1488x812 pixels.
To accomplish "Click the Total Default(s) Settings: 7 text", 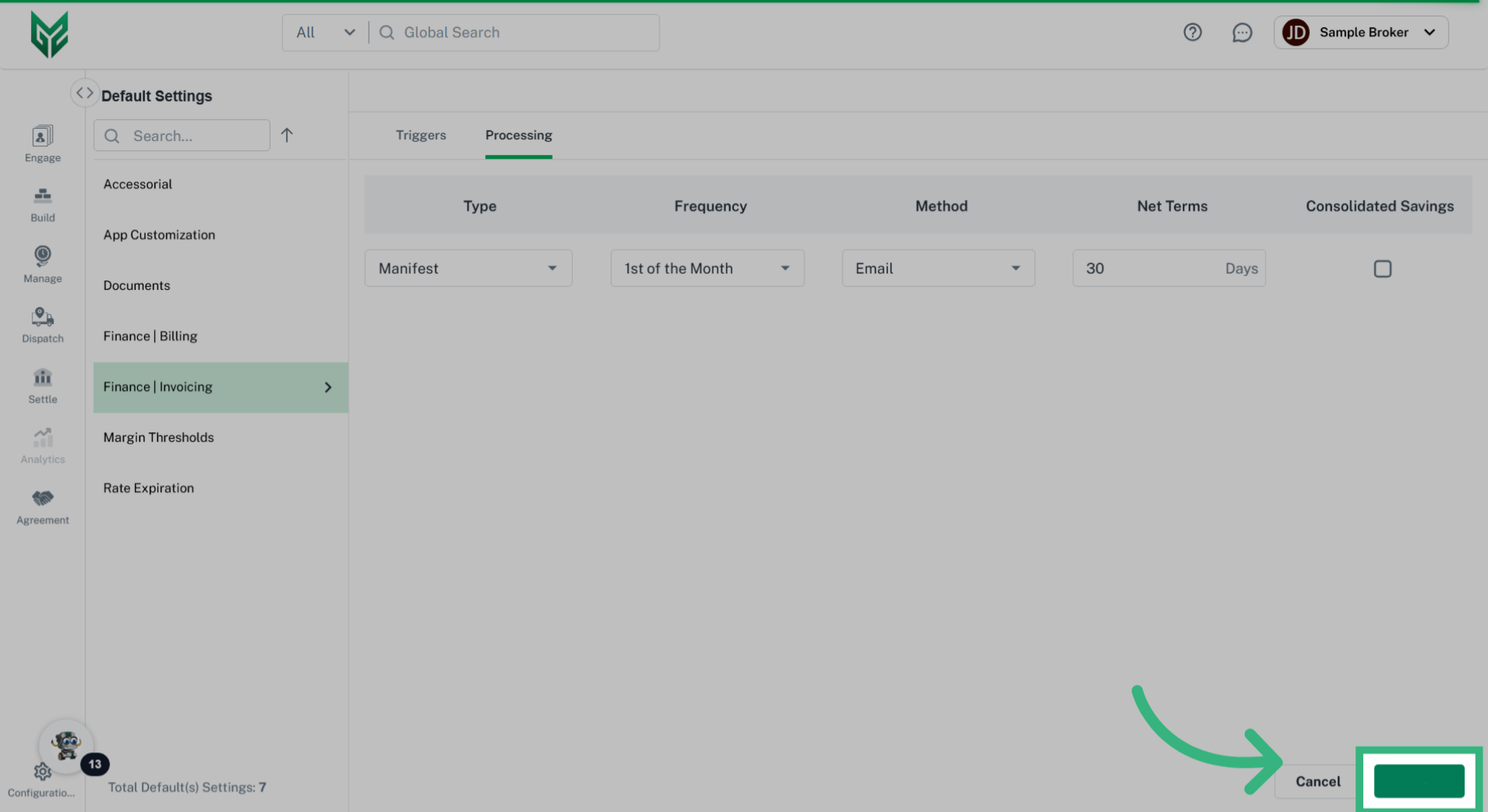I will pyautogui.click(x=187, y=787).
